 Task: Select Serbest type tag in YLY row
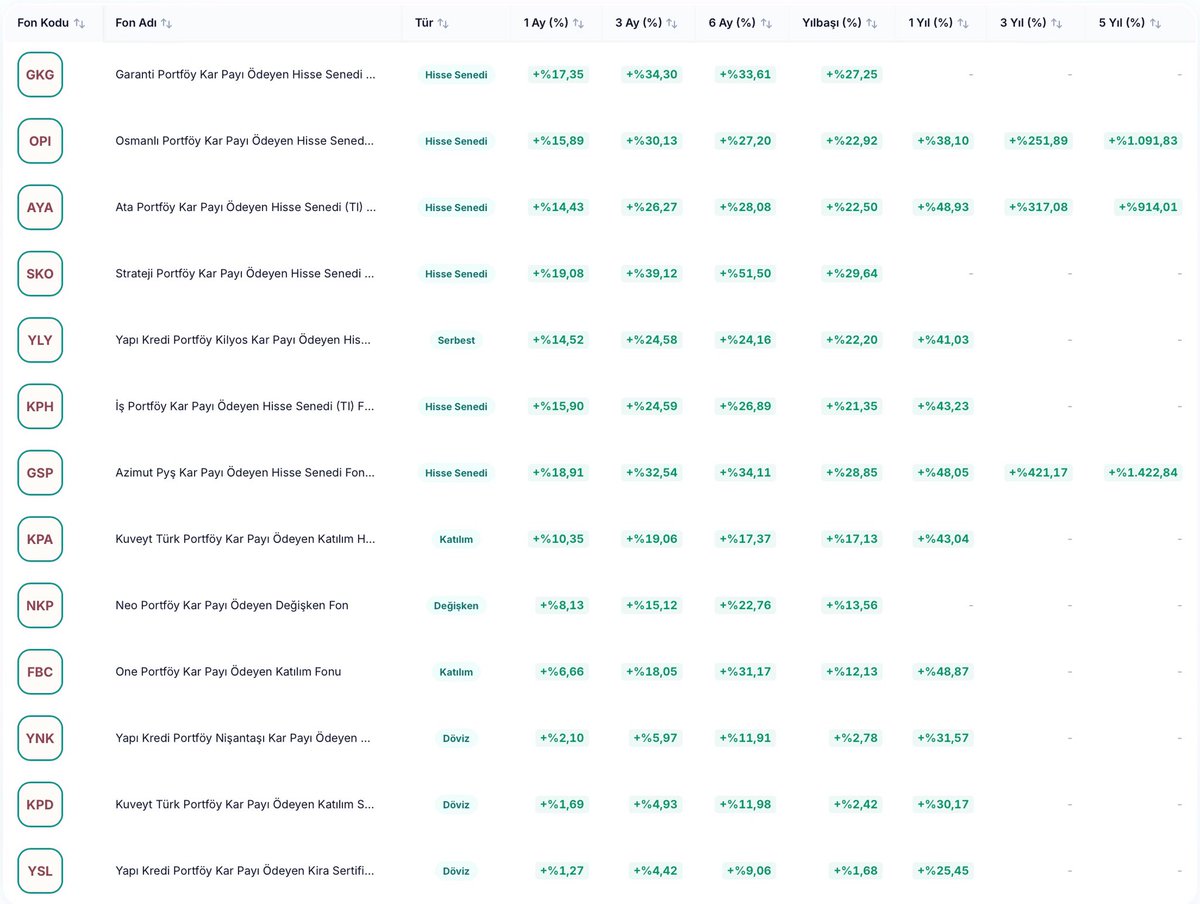(x=456, y=340)
